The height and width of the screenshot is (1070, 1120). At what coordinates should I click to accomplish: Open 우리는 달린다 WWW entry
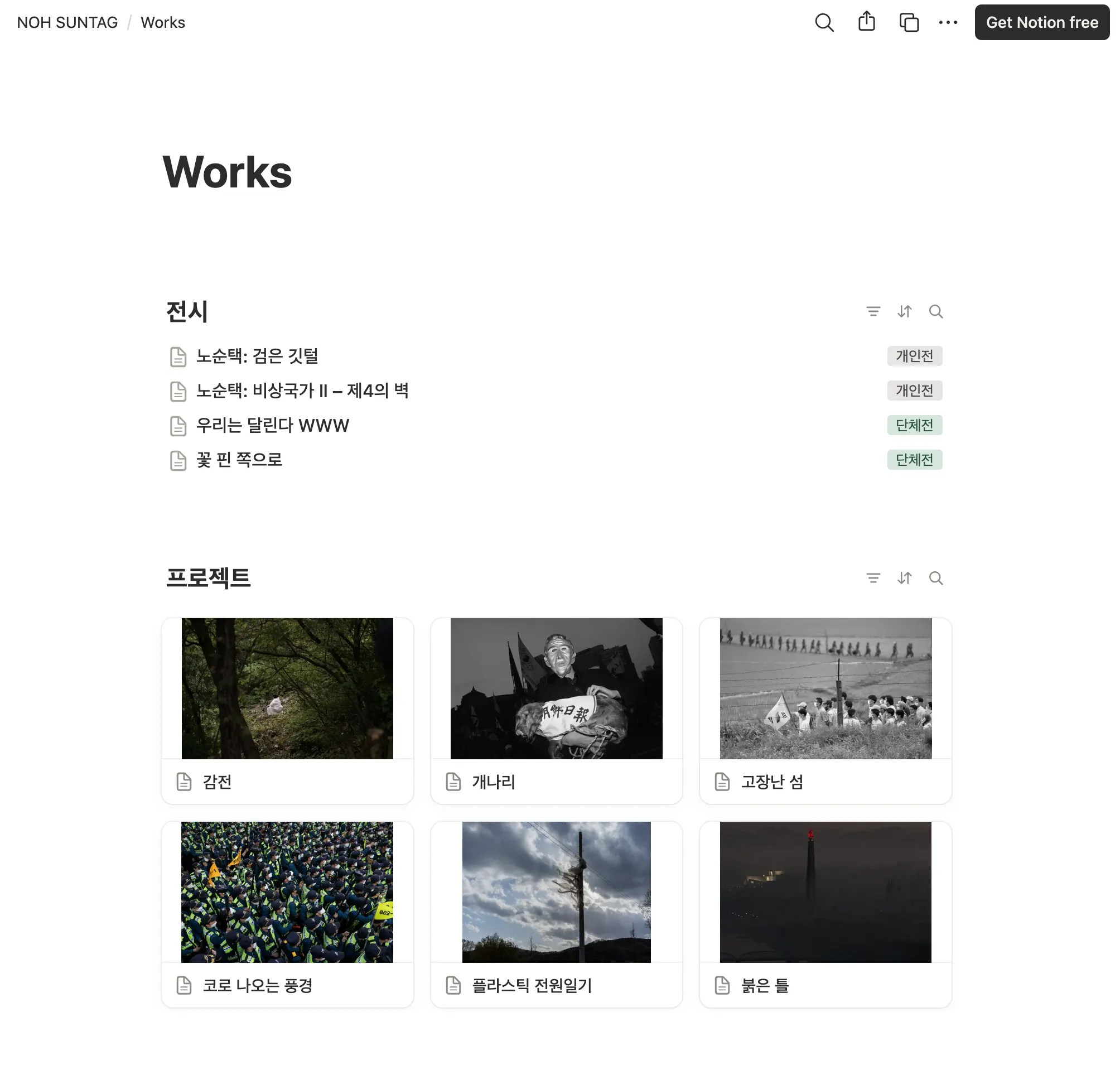(272, 425)
